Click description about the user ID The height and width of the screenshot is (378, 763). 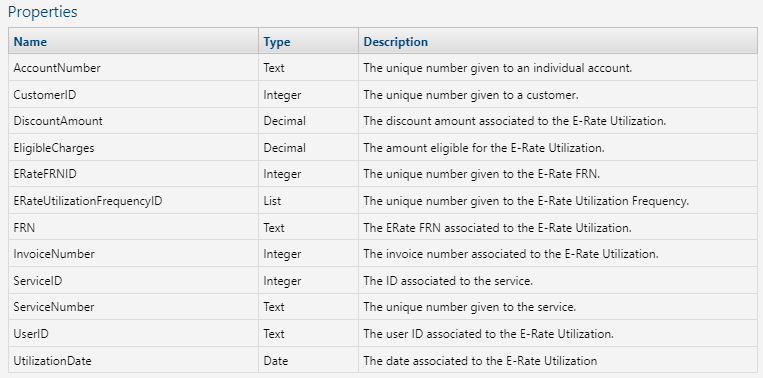pos(488,334)
